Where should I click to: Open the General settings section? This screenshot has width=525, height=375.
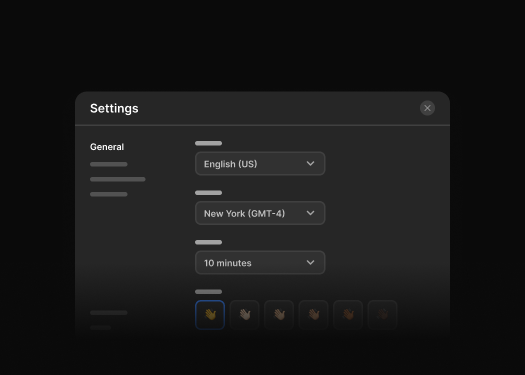coord(107,147)
